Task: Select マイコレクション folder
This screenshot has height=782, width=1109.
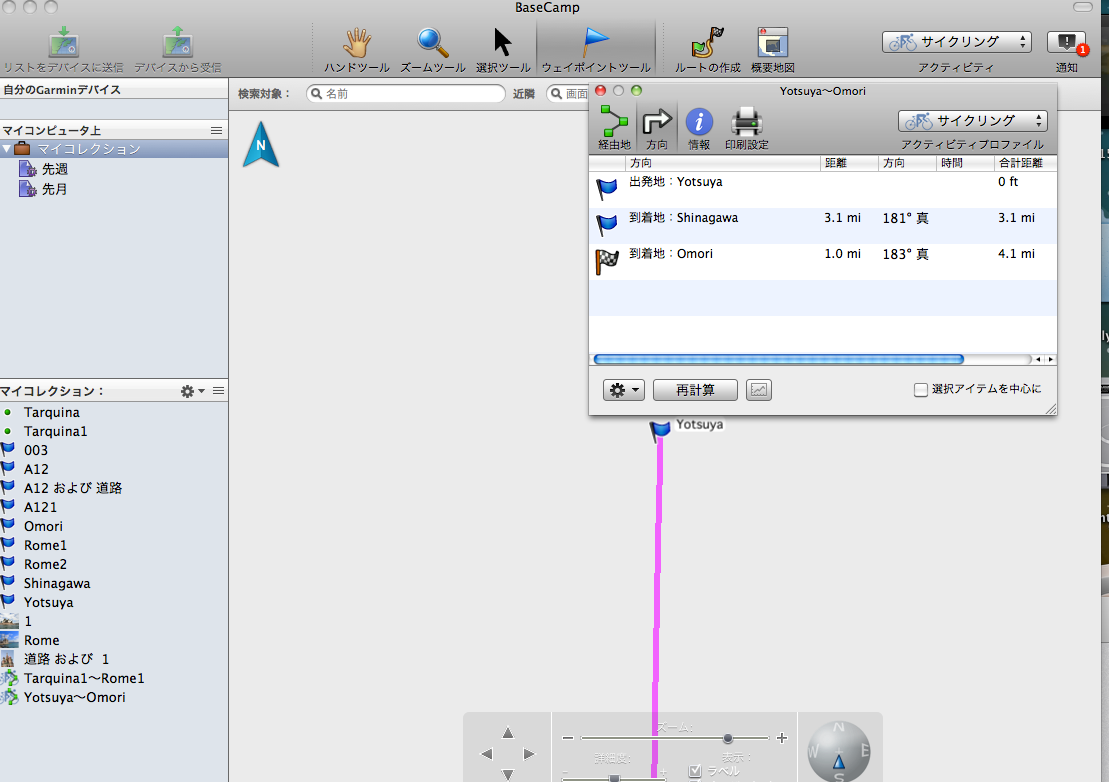Action: pyautogui.click(x=114, y=148)
